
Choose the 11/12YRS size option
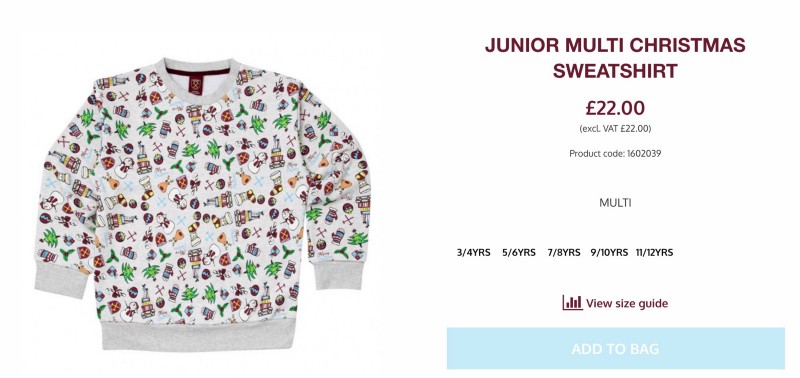tap(655, 253)
